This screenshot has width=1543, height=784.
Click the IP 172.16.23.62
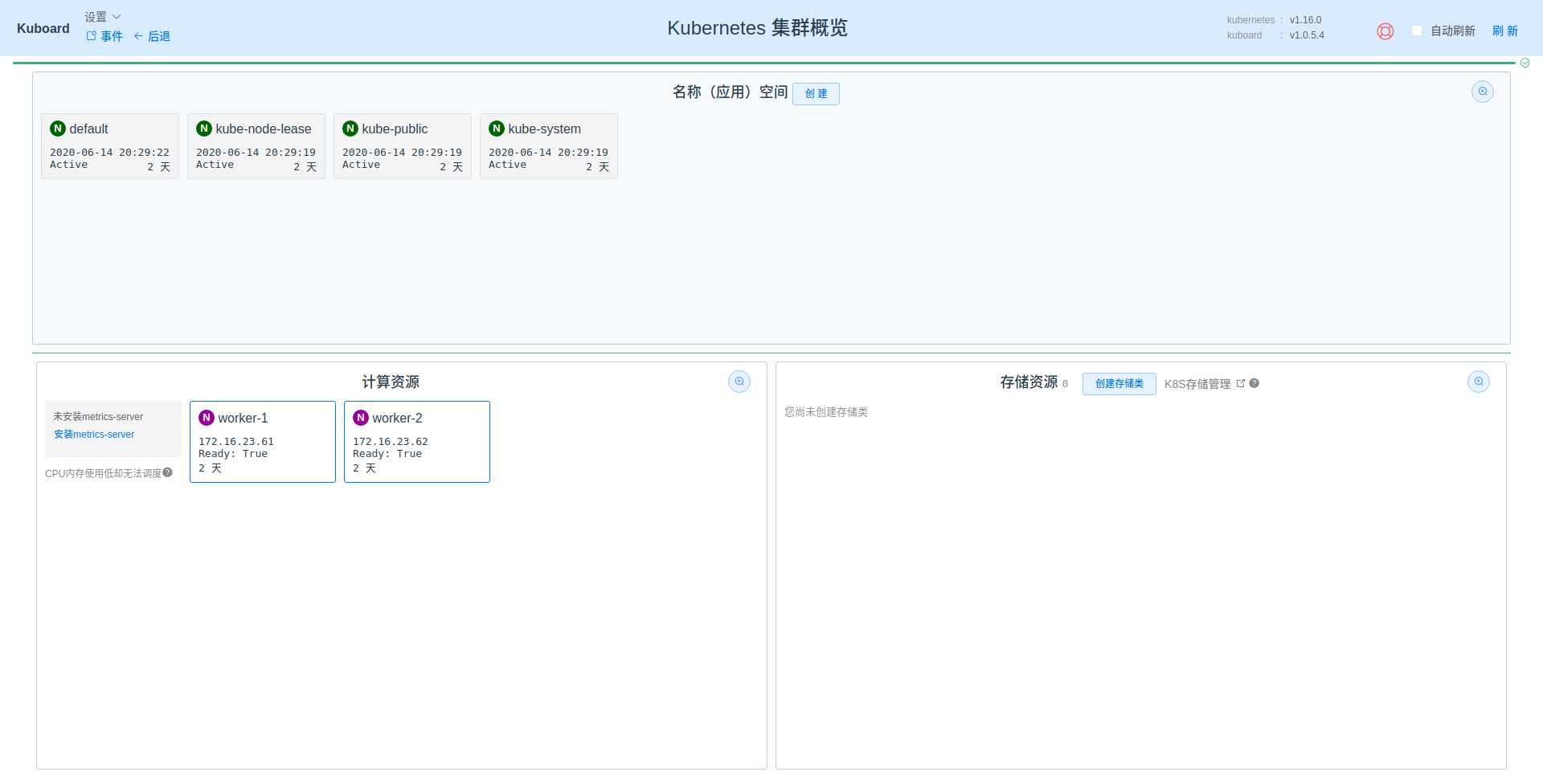coord(391,442)
